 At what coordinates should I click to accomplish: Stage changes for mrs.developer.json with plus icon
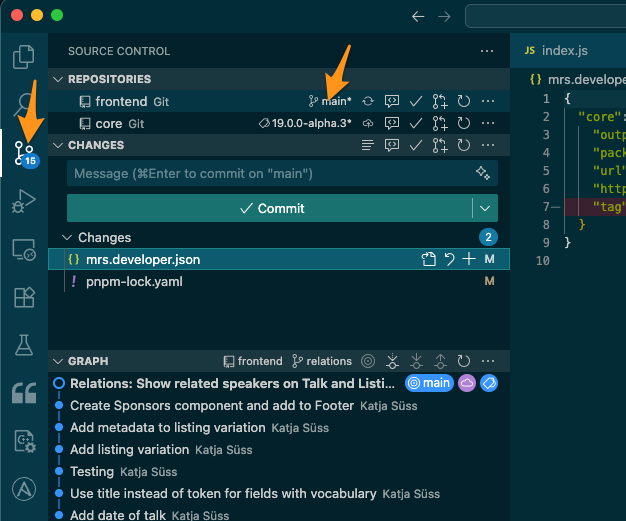click(469, 260)
